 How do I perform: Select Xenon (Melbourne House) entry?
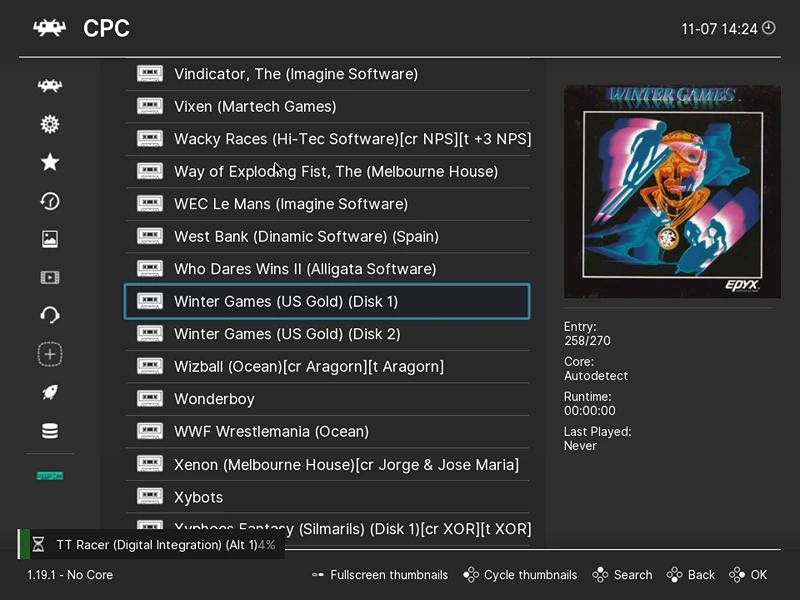click(x=327, y=464)
